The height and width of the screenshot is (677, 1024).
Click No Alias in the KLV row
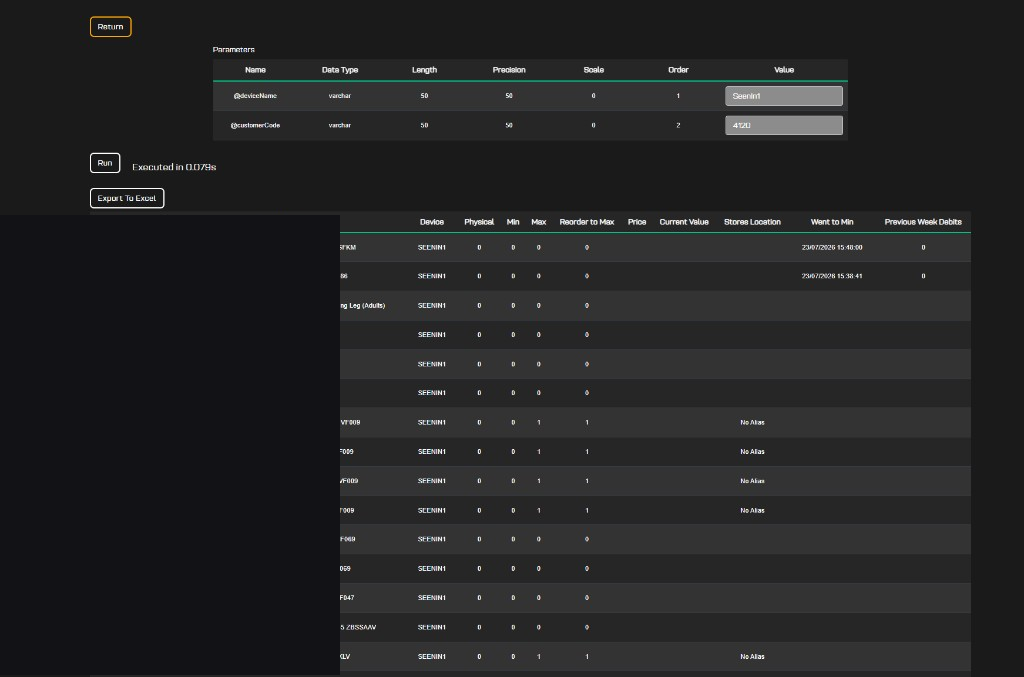(752, 657)
